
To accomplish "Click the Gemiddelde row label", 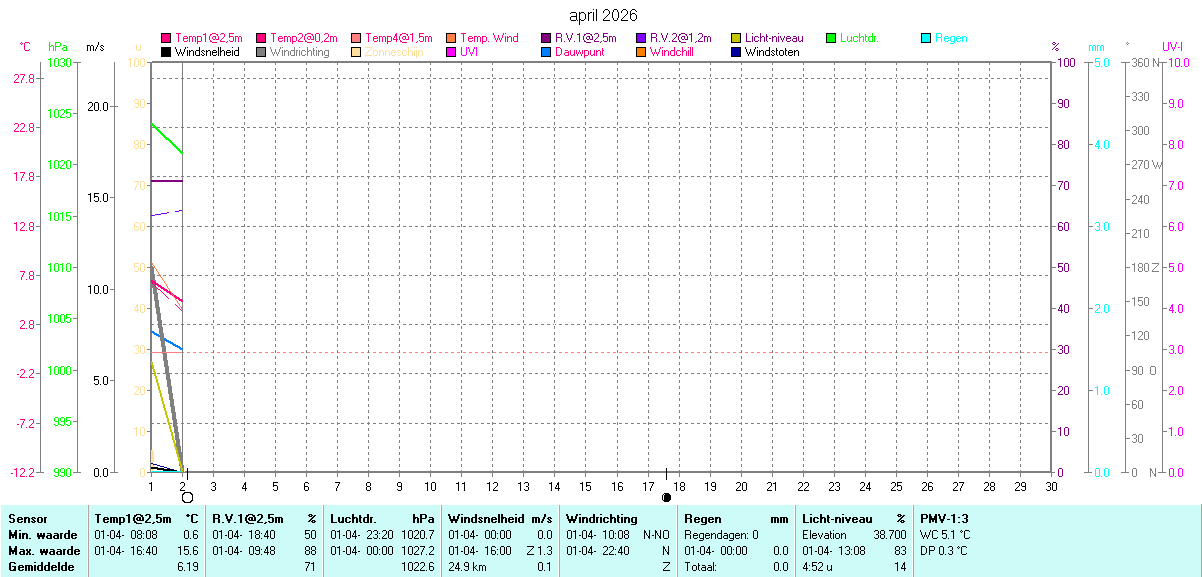I will point(38,567).
